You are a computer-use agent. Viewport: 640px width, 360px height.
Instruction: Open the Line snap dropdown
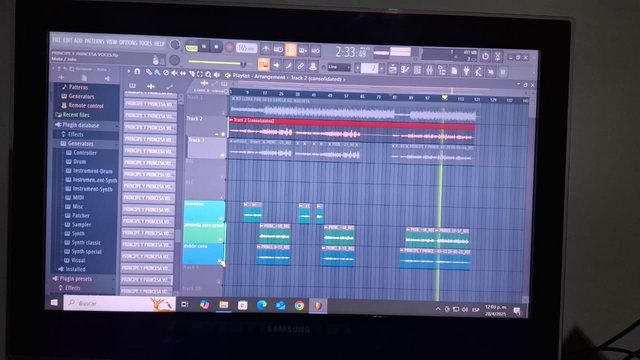tap(339, 67)
